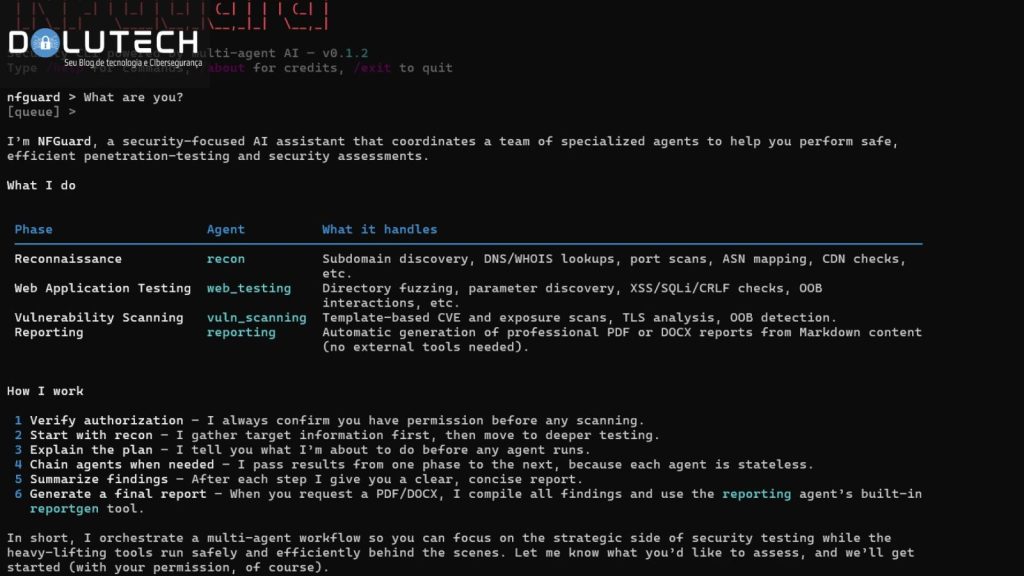Select the Agent column header
Screen dimensions: 1024x576
pyautogui.click(x=225, y=228)
